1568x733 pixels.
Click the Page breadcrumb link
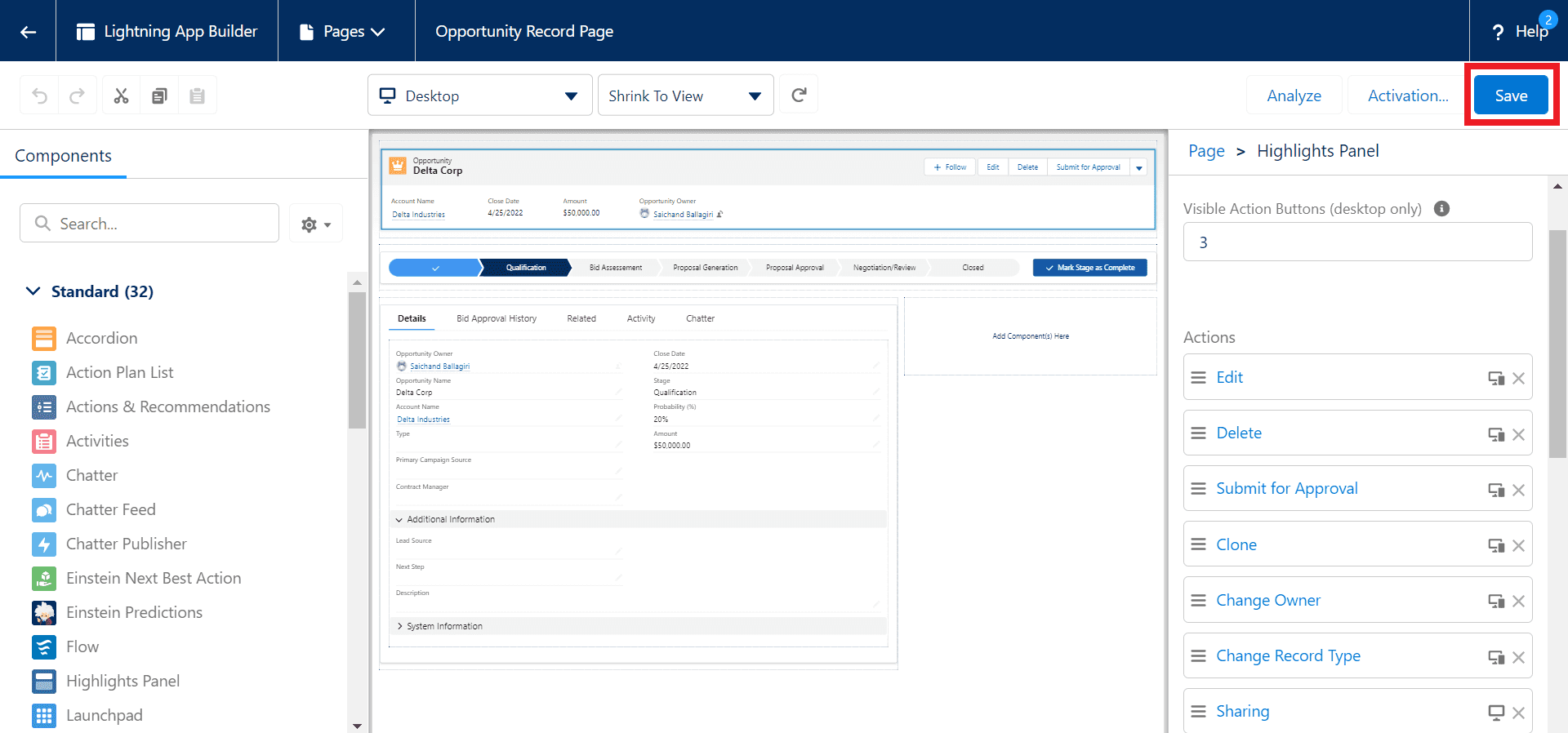(1206, 151)
